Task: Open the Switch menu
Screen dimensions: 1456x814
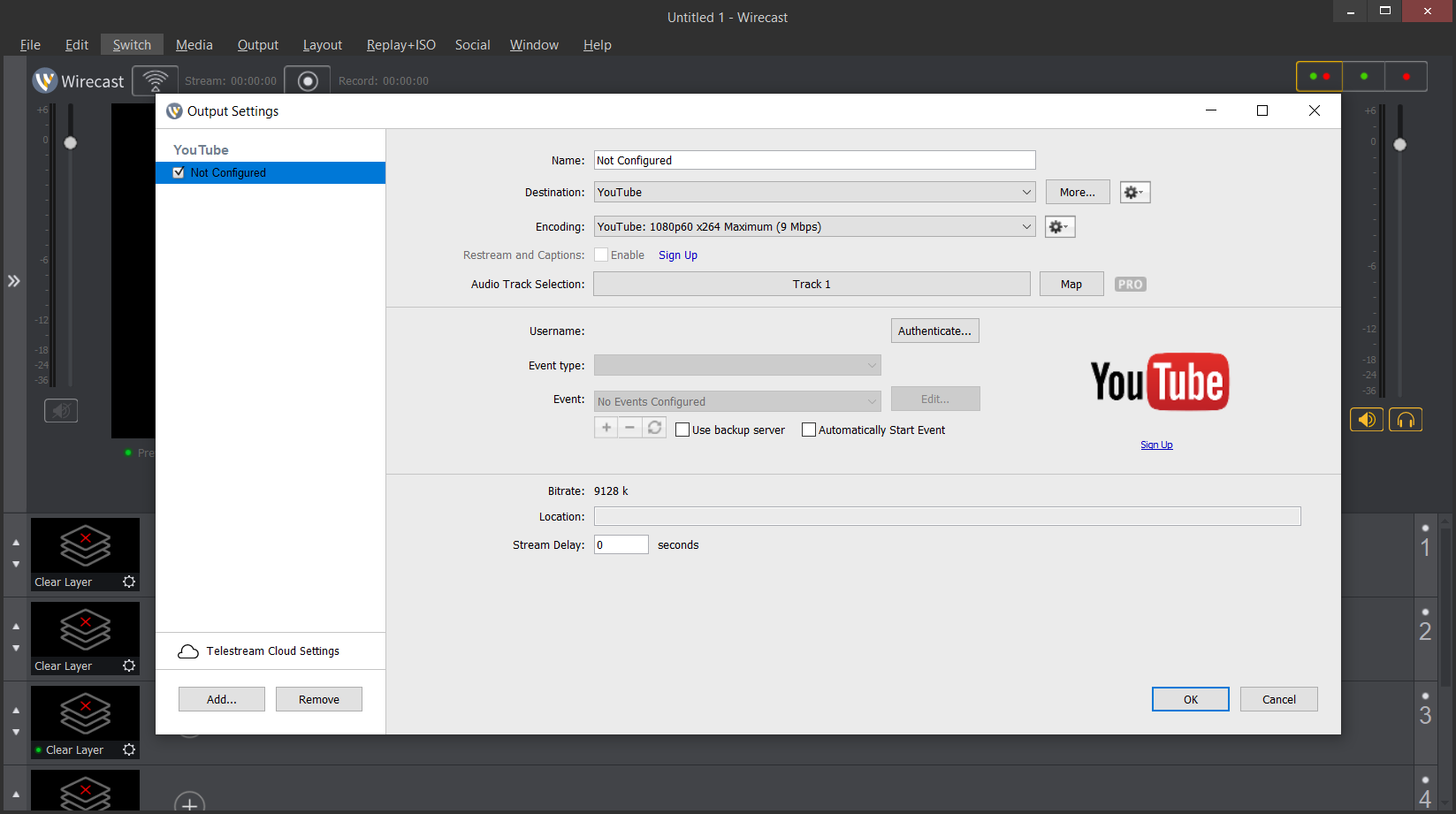Action: pos(132,45)
